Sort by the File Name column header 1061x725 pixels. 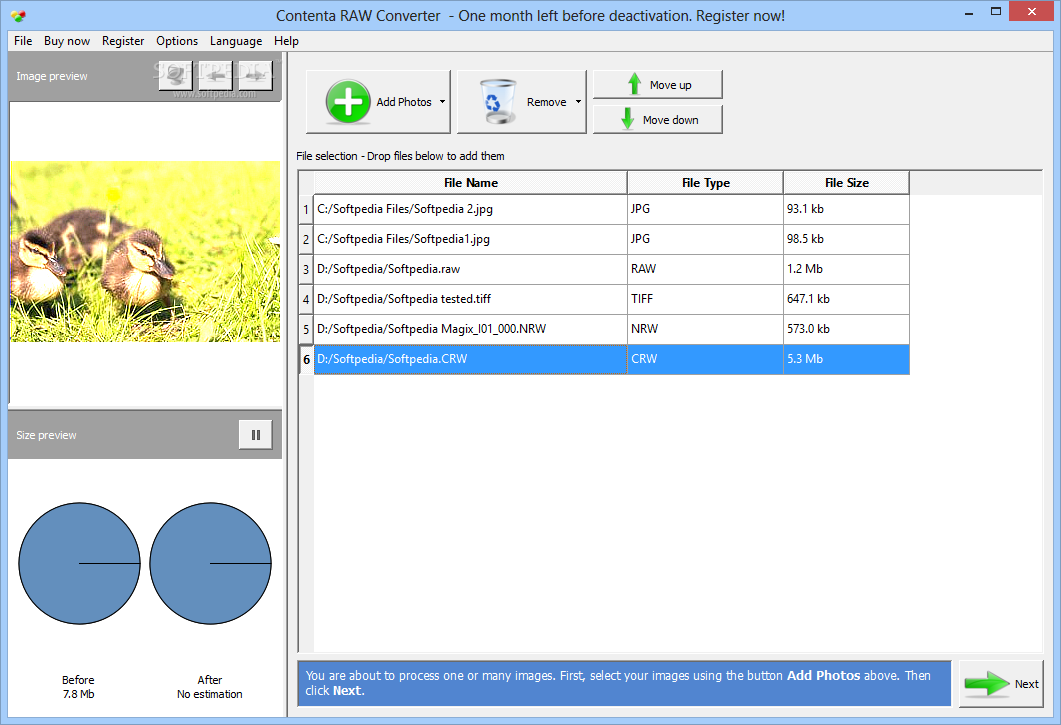click(x=470, y=183)
